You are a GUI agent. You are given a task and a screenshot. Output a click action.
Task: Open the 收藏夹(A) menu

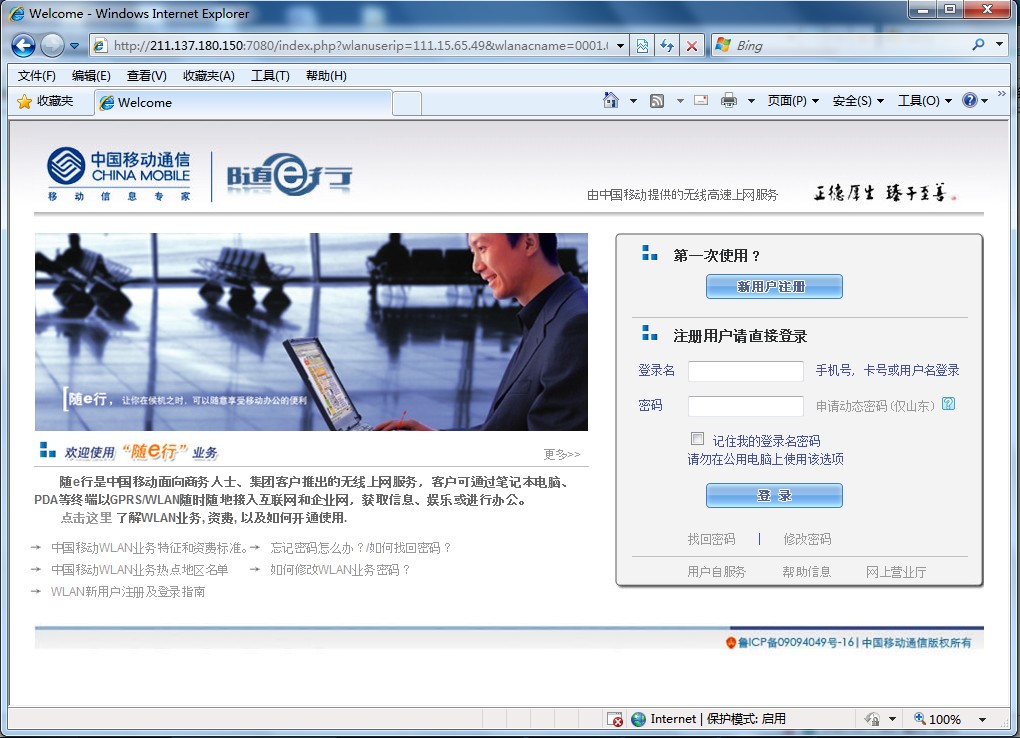pos(208,76)
